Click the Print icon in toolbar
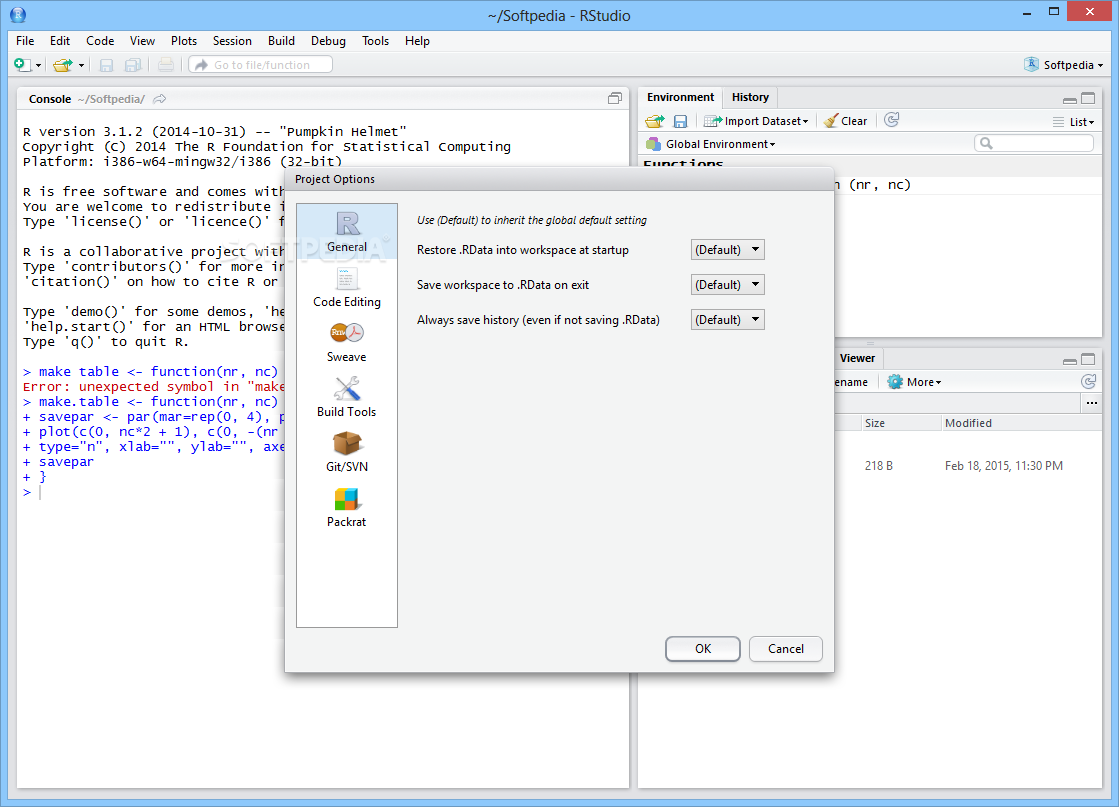 pyautogui.click(x=166, y=65)
